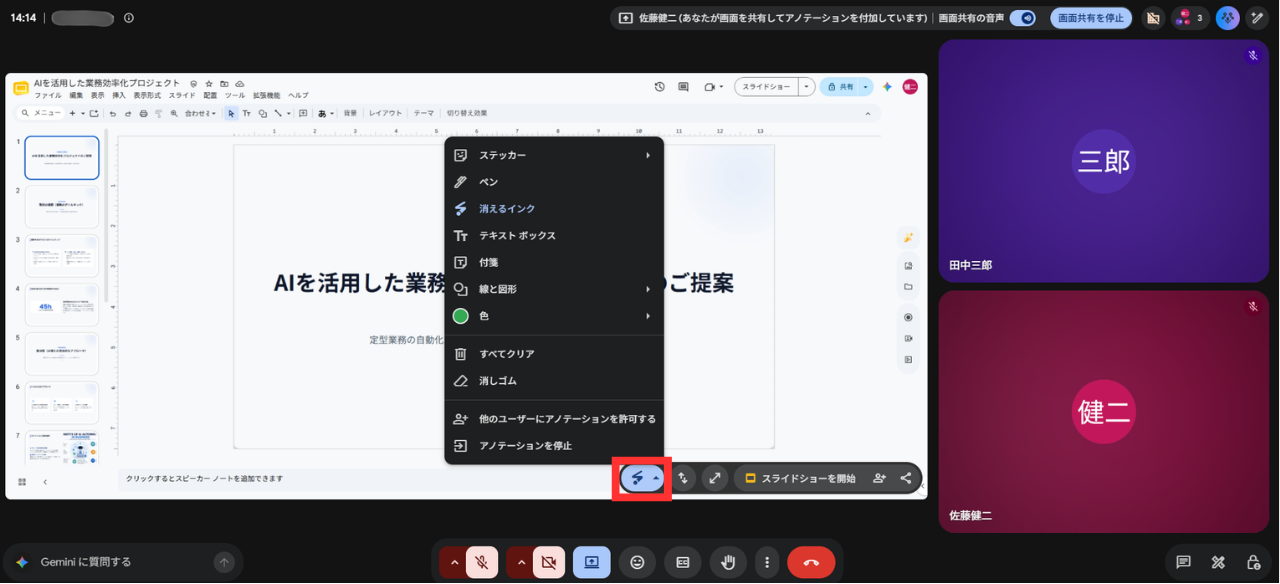Expand the 線と図形 submenu
This screenshot has width=1280, height=584.
click(x=554, y=289)
